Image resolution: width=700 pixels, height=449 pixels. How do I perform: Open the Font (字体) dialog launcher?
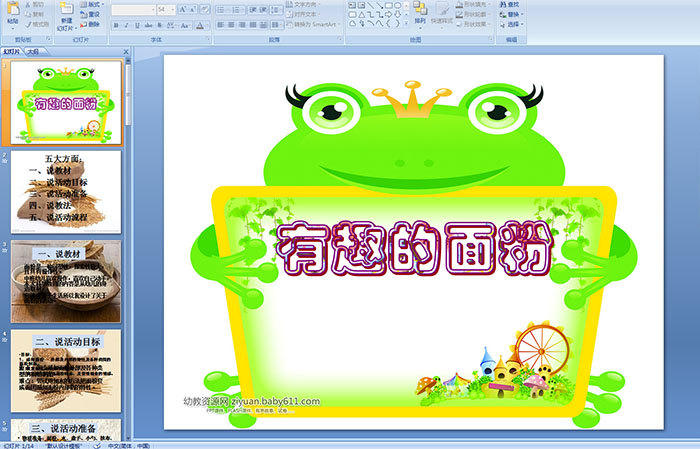(x=208, y=40)
